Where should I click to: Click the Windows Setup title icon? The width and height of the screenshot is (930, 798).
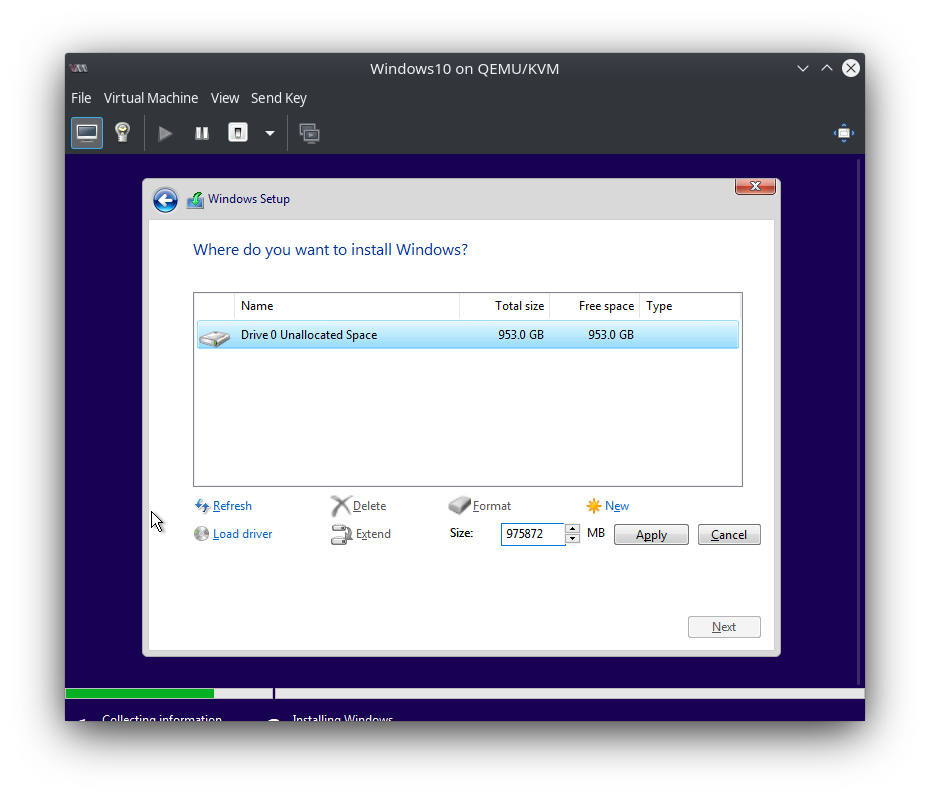pos(195,200)
